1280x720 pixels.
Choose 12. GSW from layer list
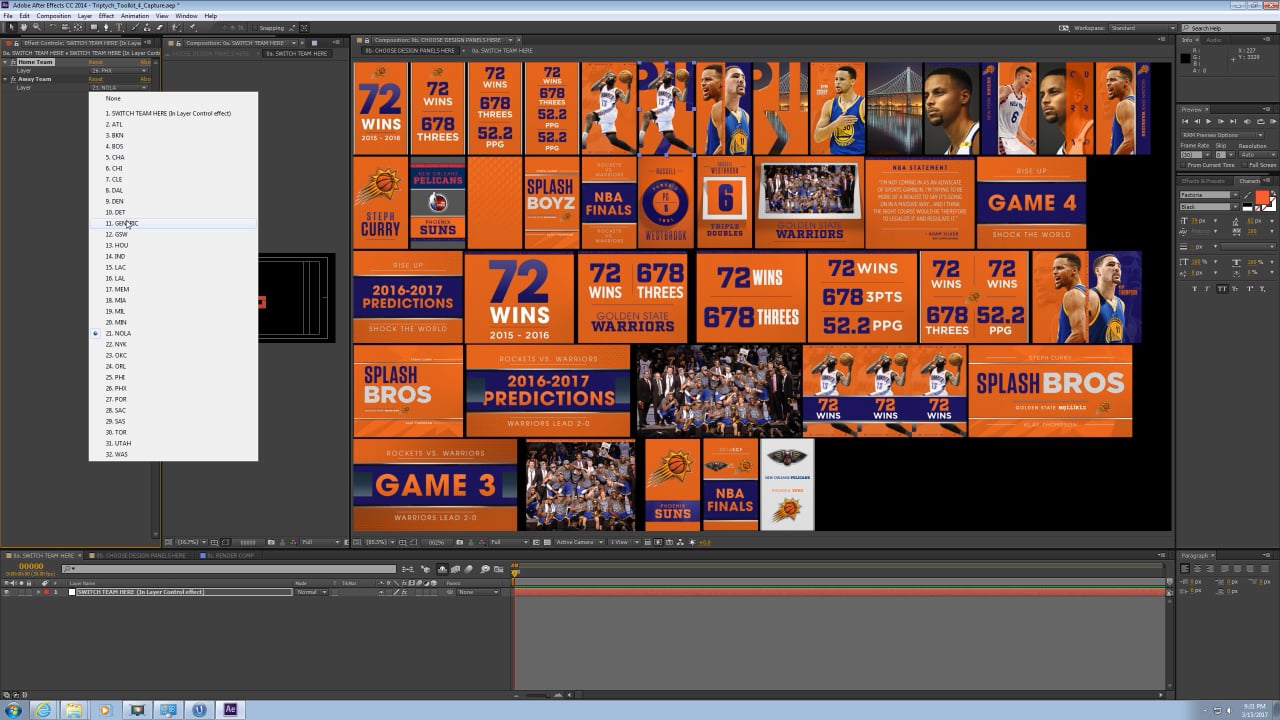point(173,234)
